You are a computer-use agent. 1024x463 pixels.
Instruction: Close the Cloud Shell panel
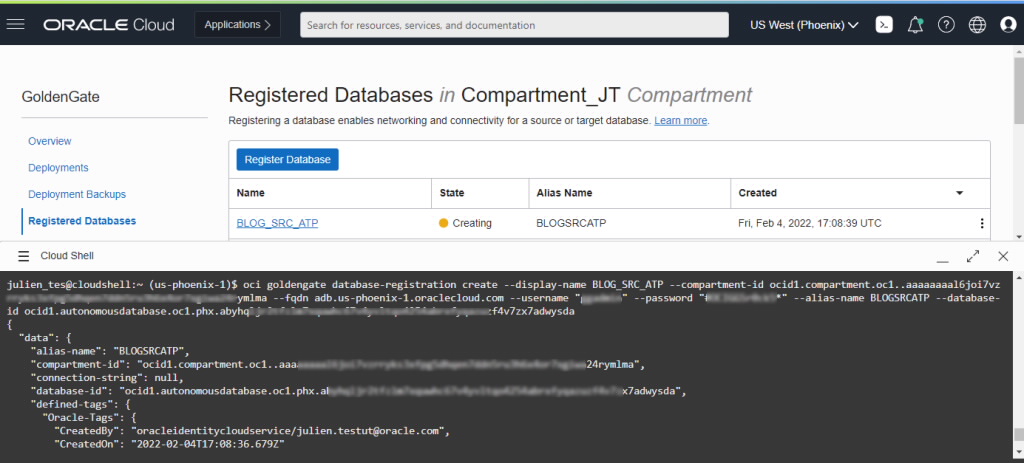tap(1003, 256)
